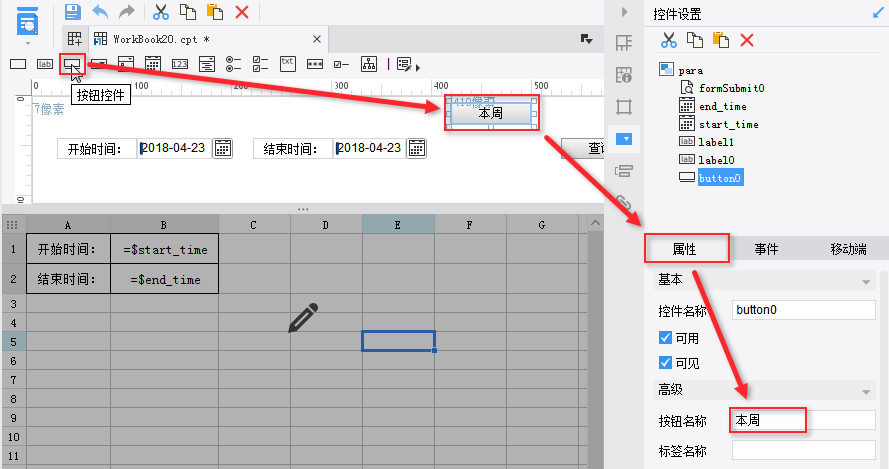
Task: Copy using the main toolbar copy icon
Action: [188, 11]
